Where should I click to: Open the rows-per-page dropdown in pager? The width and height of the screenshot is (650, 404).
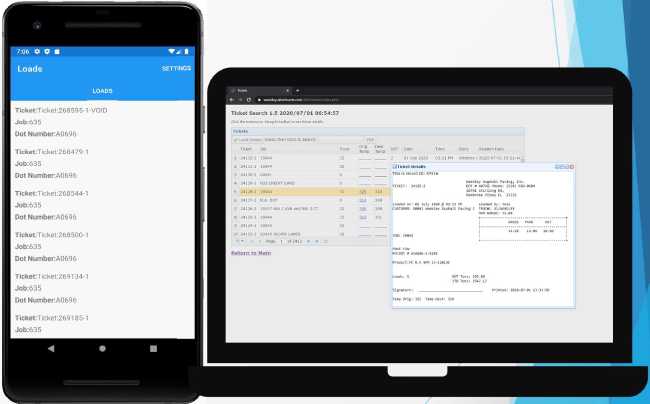[x=239, y=240]
